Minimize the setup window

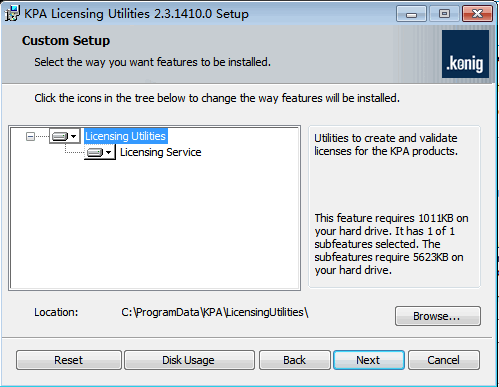coord(411,14)
